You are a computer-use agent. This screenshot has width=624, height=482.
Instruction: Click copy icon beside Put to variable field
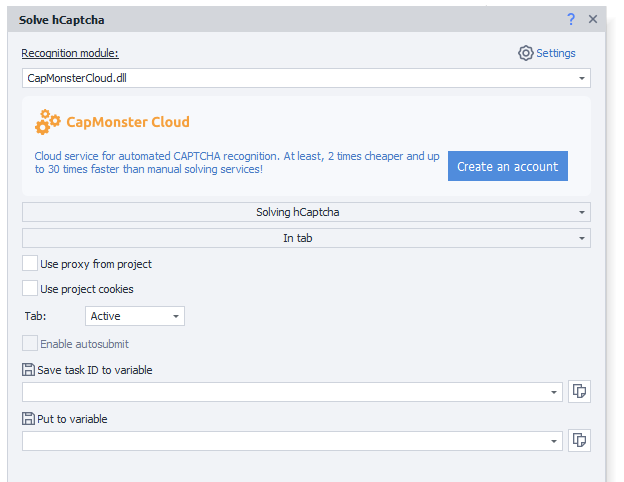579,441
